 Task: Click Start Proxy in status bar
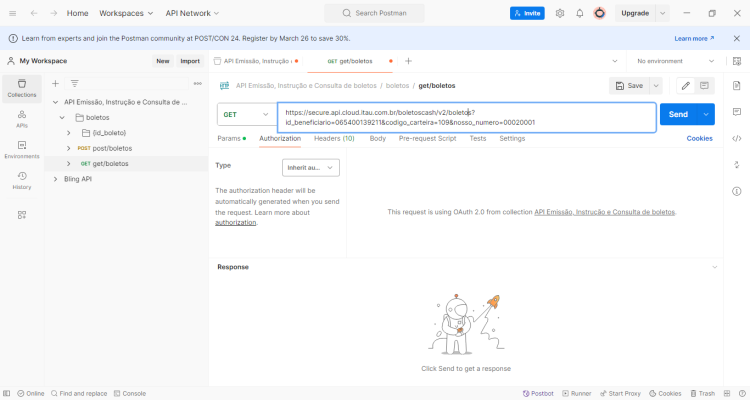click(620, 393)
